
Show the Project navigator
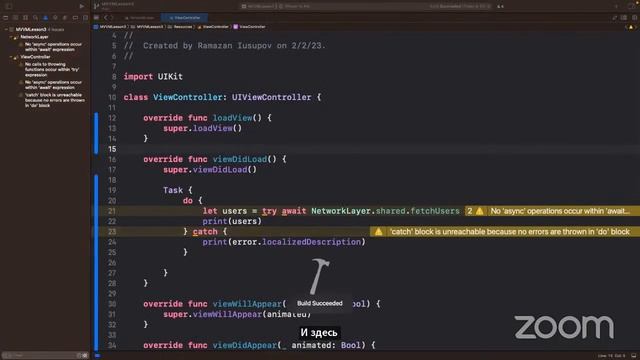coord(6,18)
